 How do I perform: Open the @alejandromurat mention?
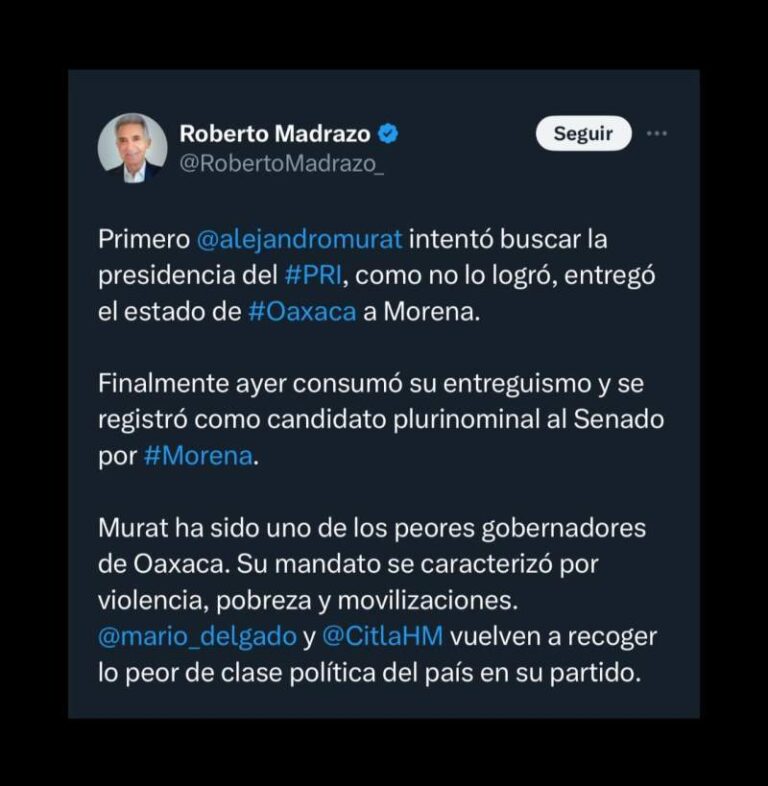299,240
